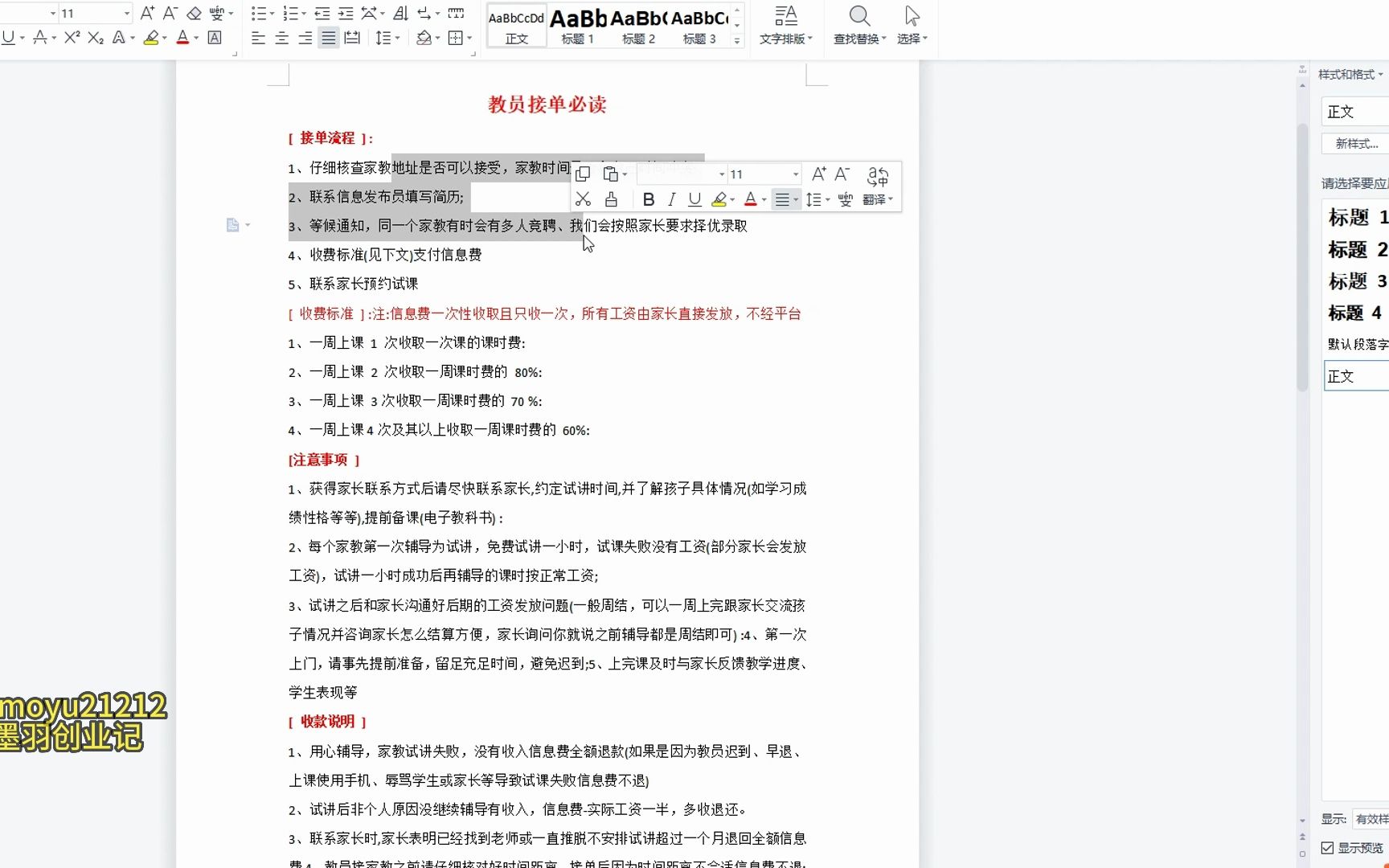This screenshot has width=1389, height=868.
Task: Decrease paragraph indent
Action: (322, 14)
